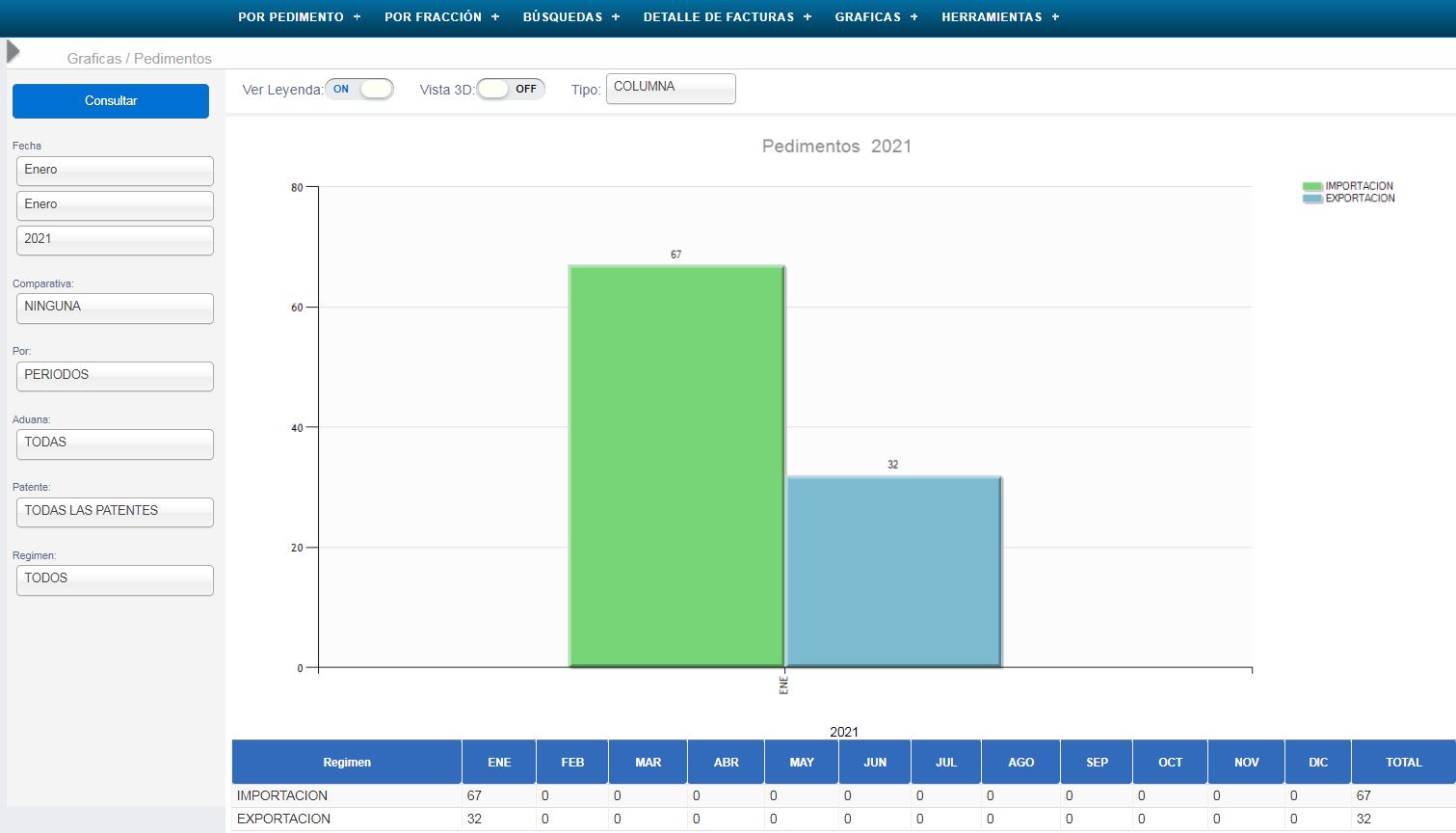Open the GRAFICAS menu
This screenshot has height=833, width=1456.
876,17
